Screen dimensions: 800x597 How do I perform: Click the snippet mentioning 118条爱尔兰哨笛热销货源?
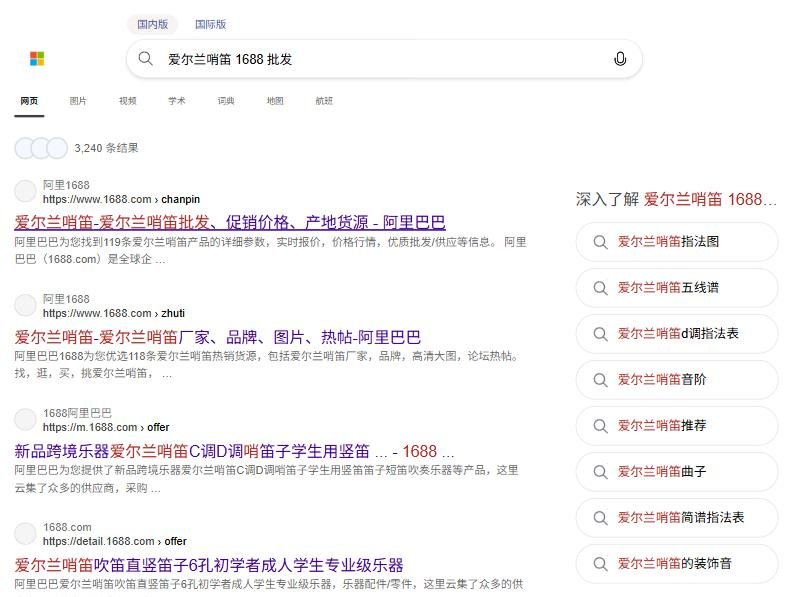[268, 364]
